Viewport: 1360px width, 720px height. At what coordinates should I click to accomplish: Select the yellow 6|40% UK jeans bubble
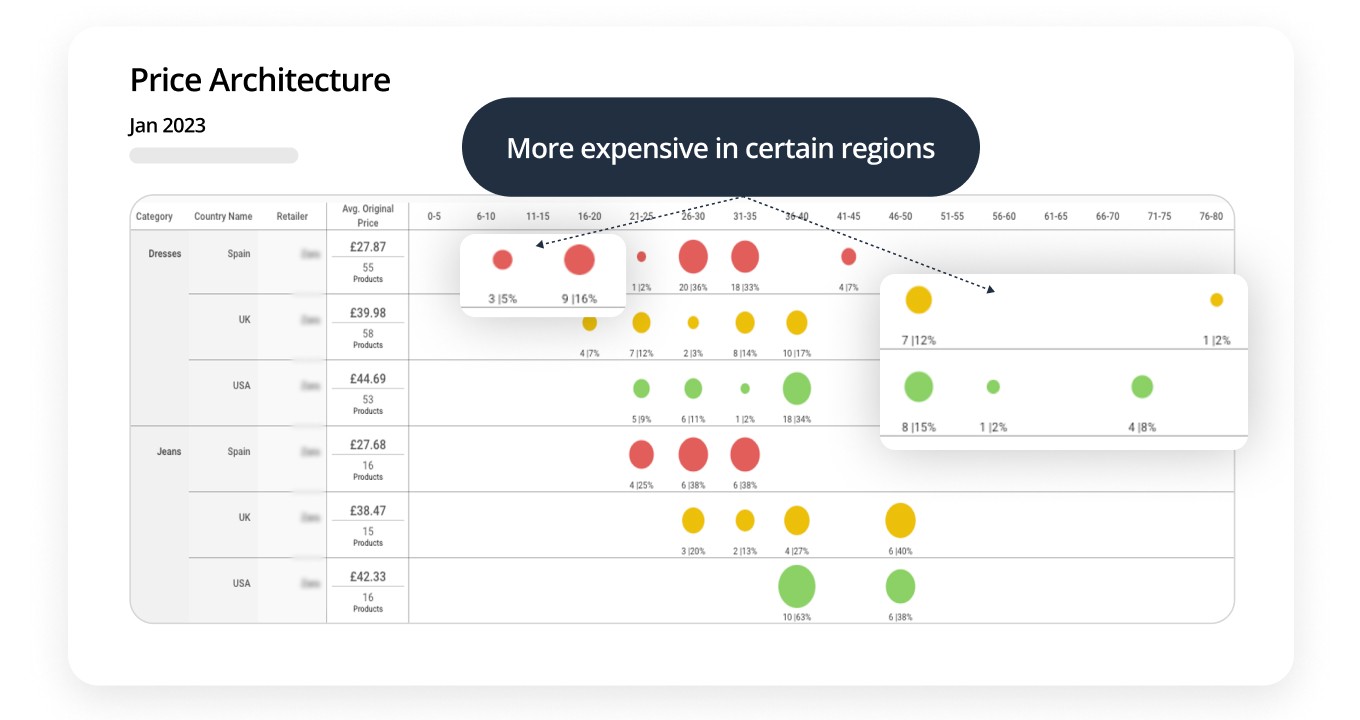click(900, 520)
